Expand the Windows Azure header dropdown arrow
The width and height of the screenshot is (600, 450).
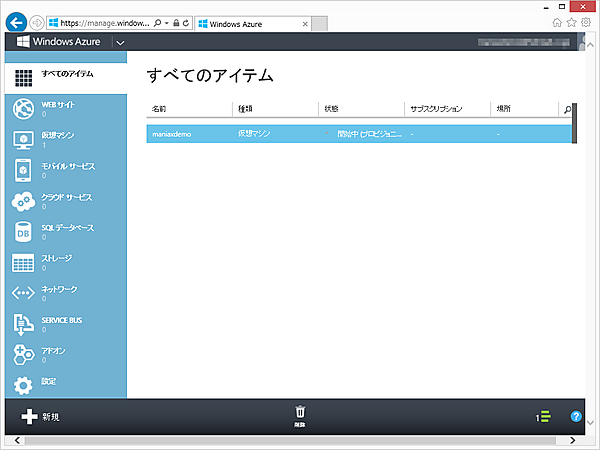click(120, 42)
